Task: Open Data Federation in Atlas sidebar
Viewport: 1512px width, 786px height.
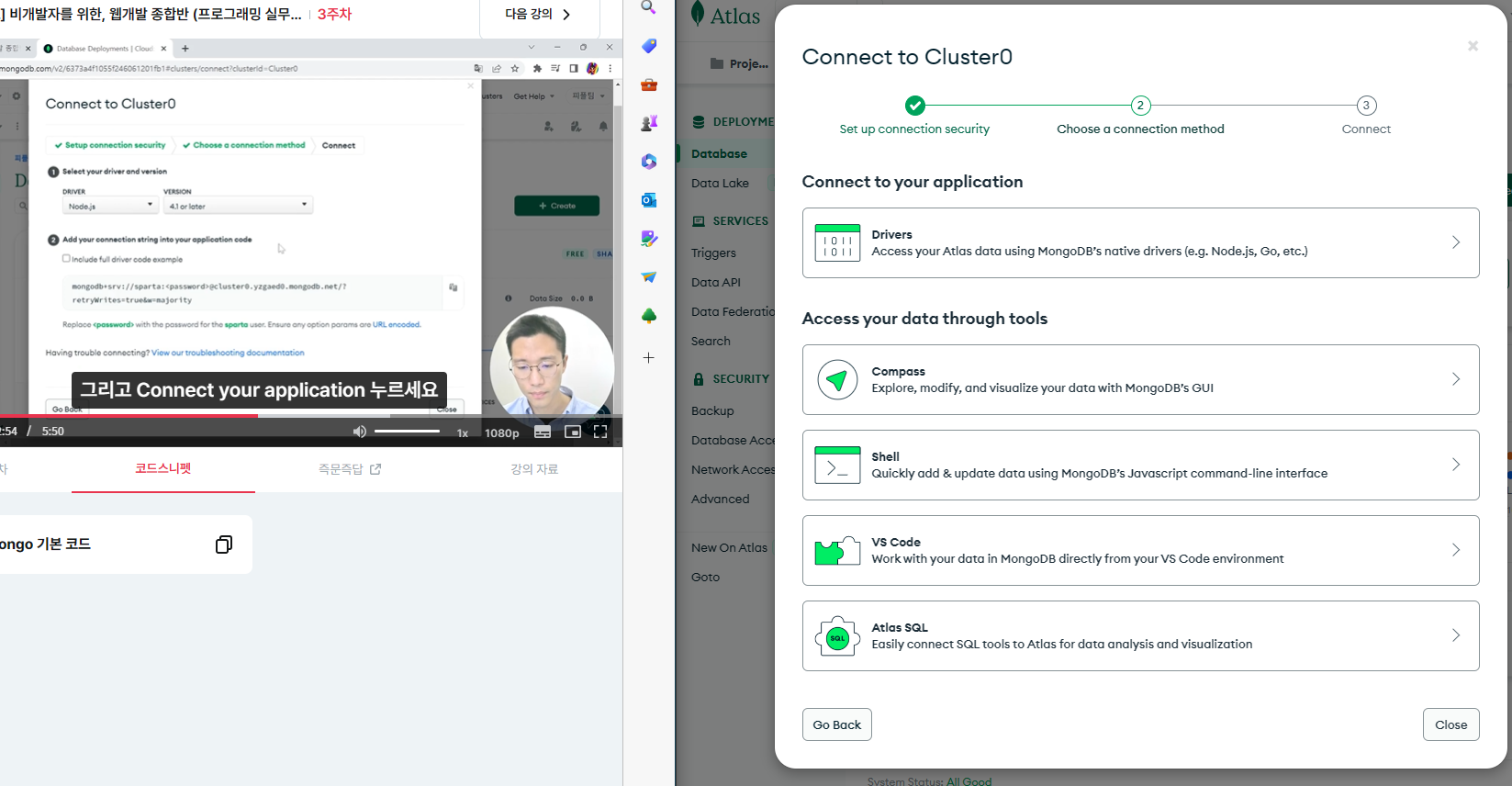Action: pyautogui.click(x=733, y=312)
